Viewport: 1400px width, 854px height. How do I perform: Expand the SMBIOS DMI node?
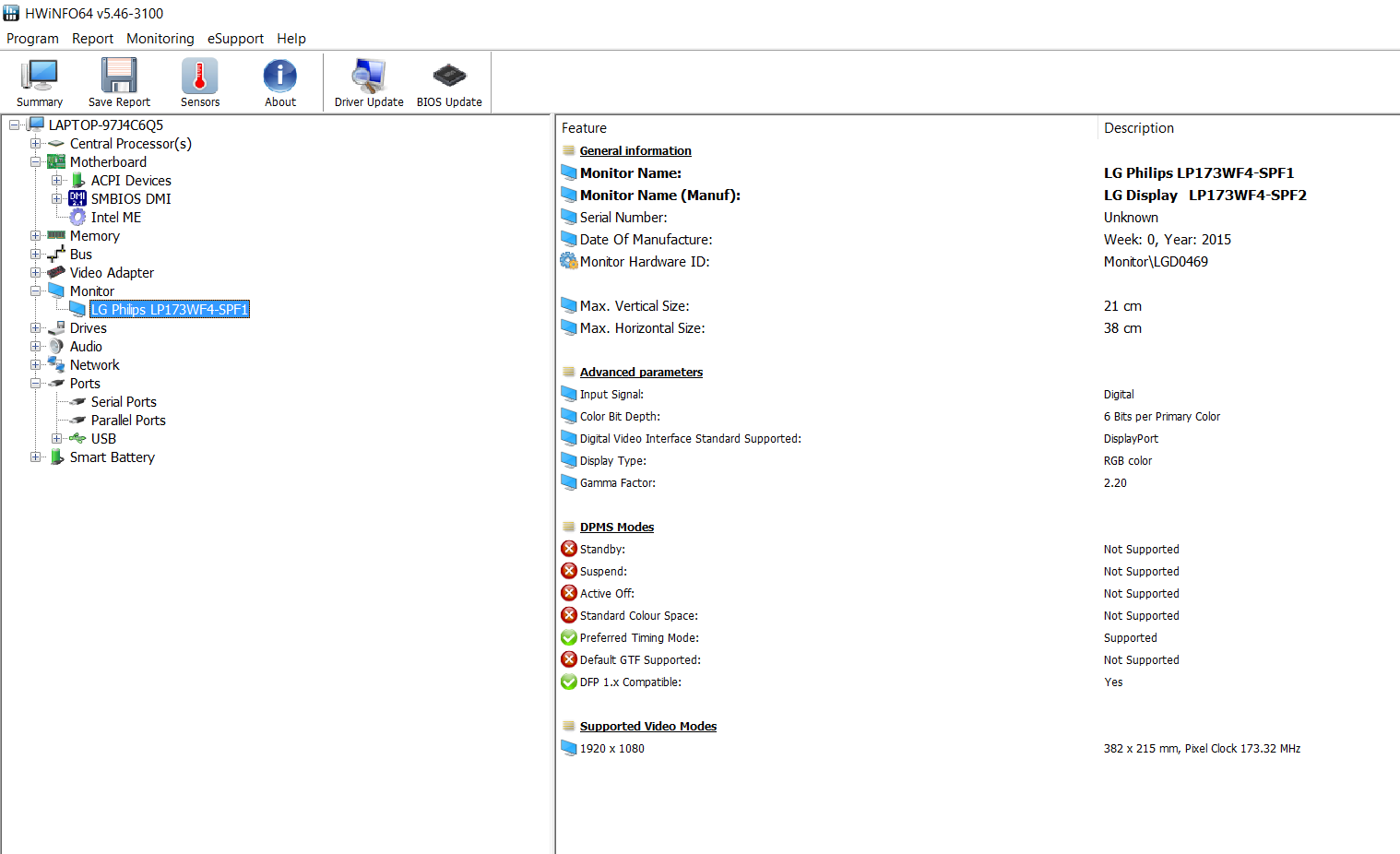pyautogui.click(x=56, y=198)
